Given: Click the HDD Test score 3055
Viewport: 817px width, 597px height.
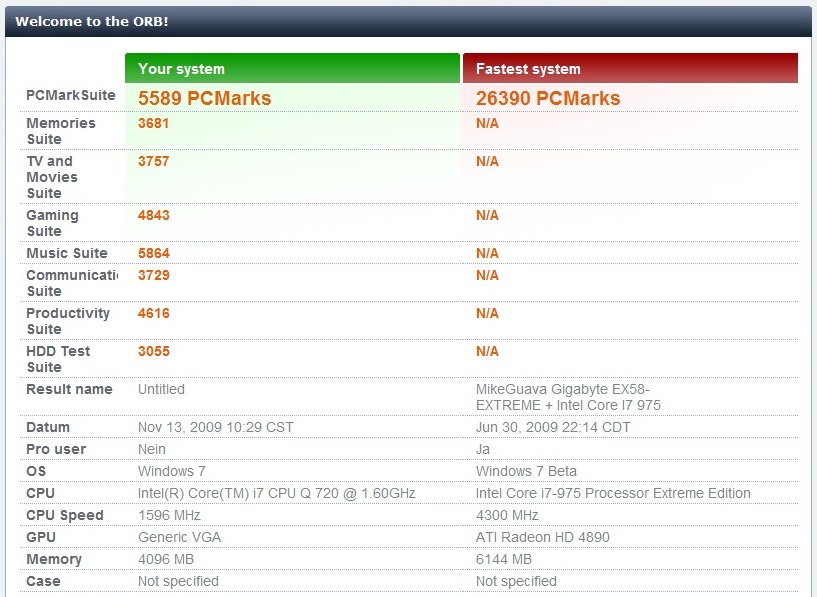Looking at the screenshot, I should pyautogui.click(x=153, y=351).
